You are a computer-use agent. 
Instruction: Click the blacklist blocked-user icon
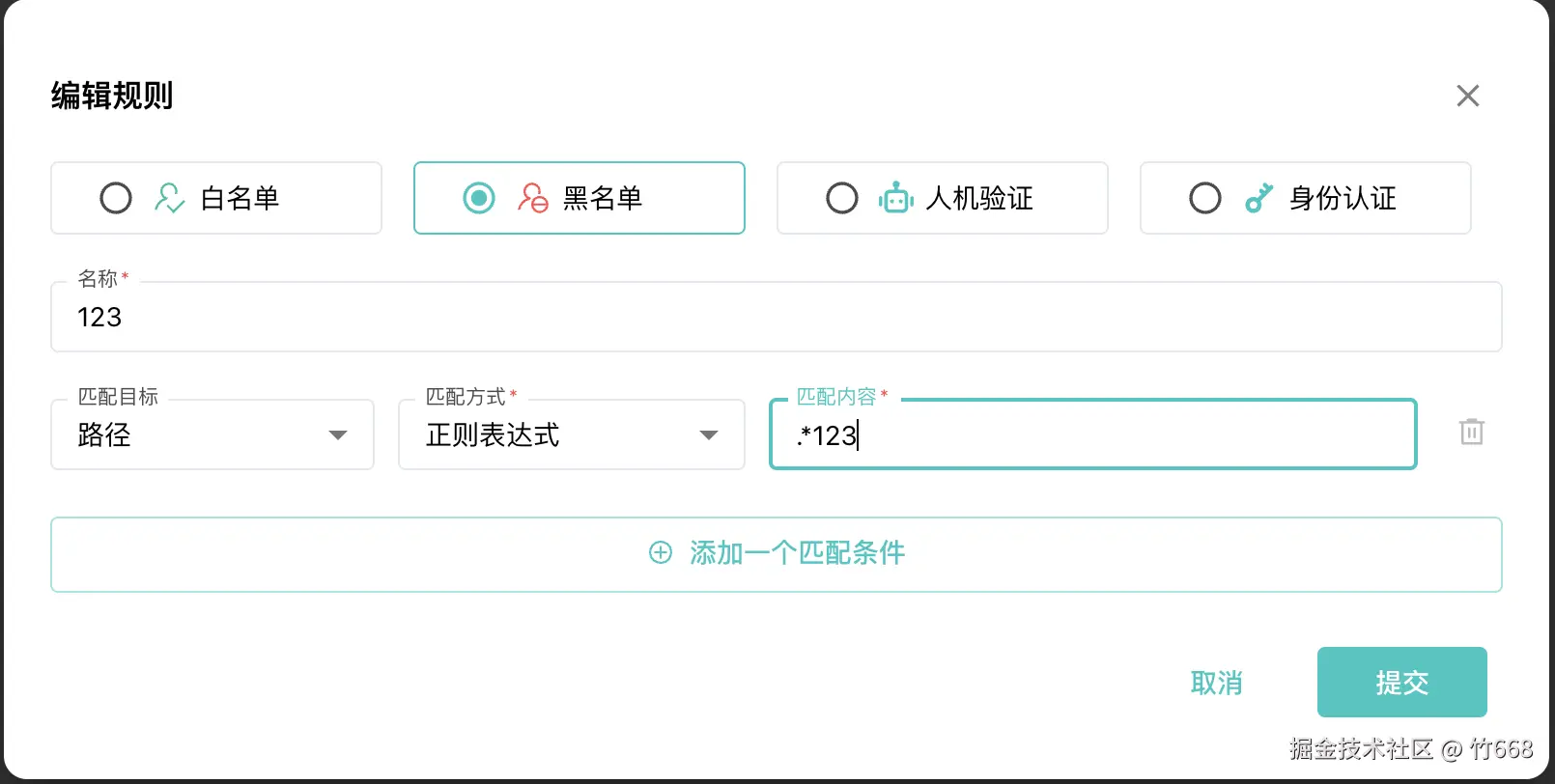[532, 198]
